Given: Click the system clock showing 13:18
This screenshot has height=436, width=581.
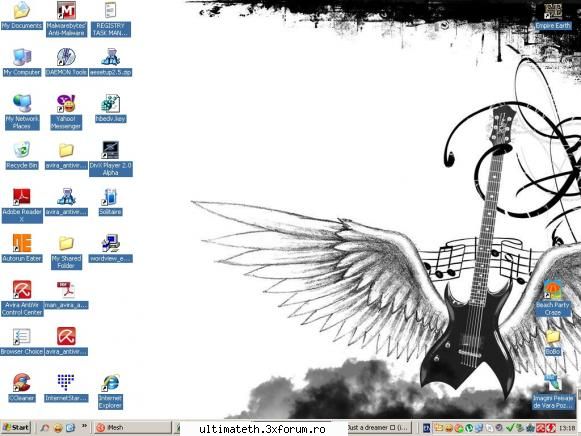Looking at the screenshot, I should [567, 428].
